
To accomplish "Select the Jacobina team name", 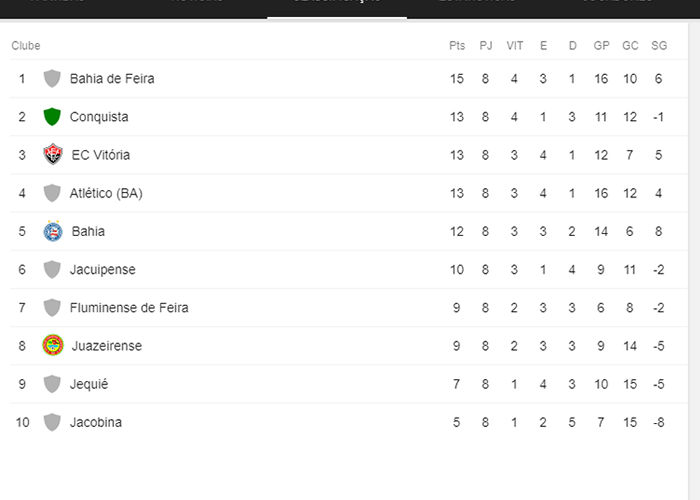I will coord(96,422).
